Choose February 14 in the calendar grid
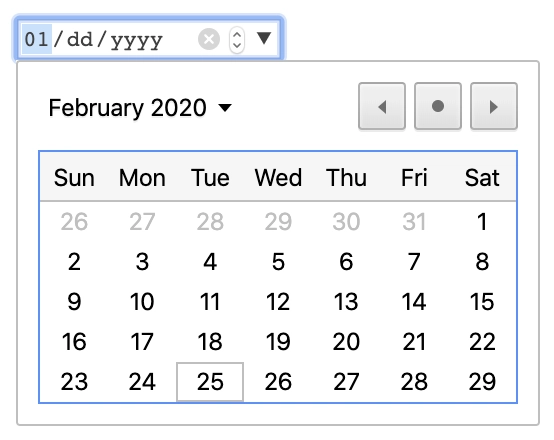The image size is (554, 440). 414,302
